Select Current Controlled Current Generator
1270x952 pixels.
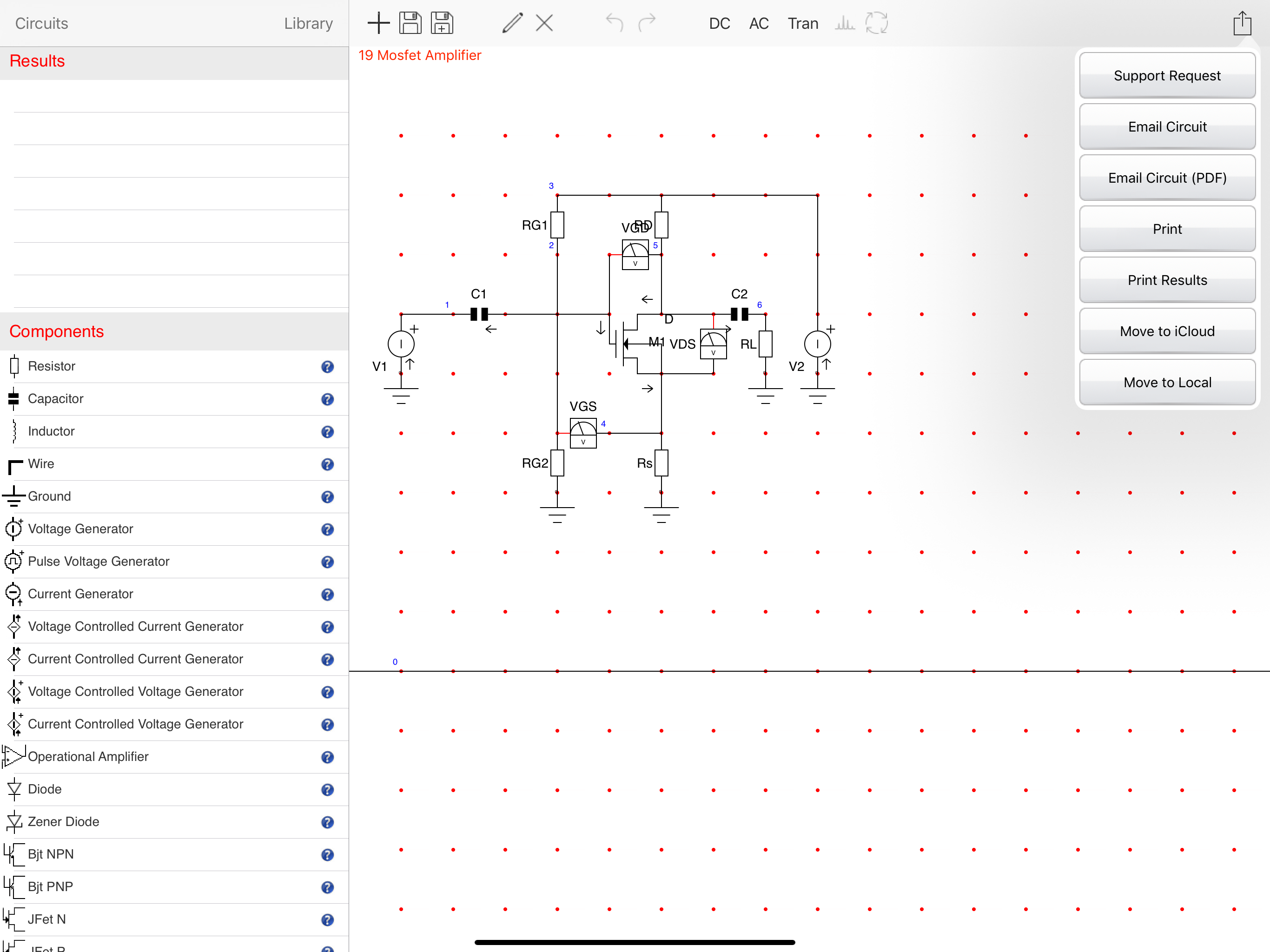(x=174, y=659)
